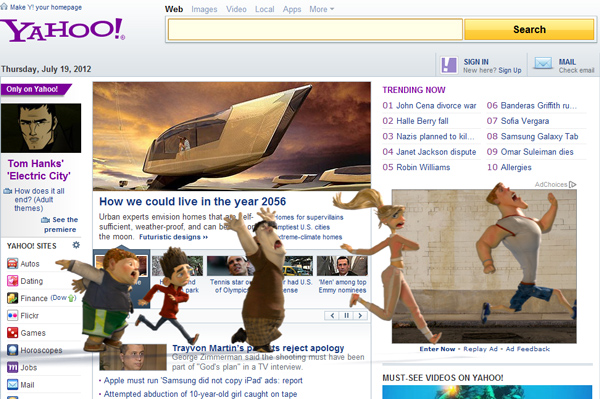
Task: Open the Finance icon in Yahoo! Sites
Action: 12,298
